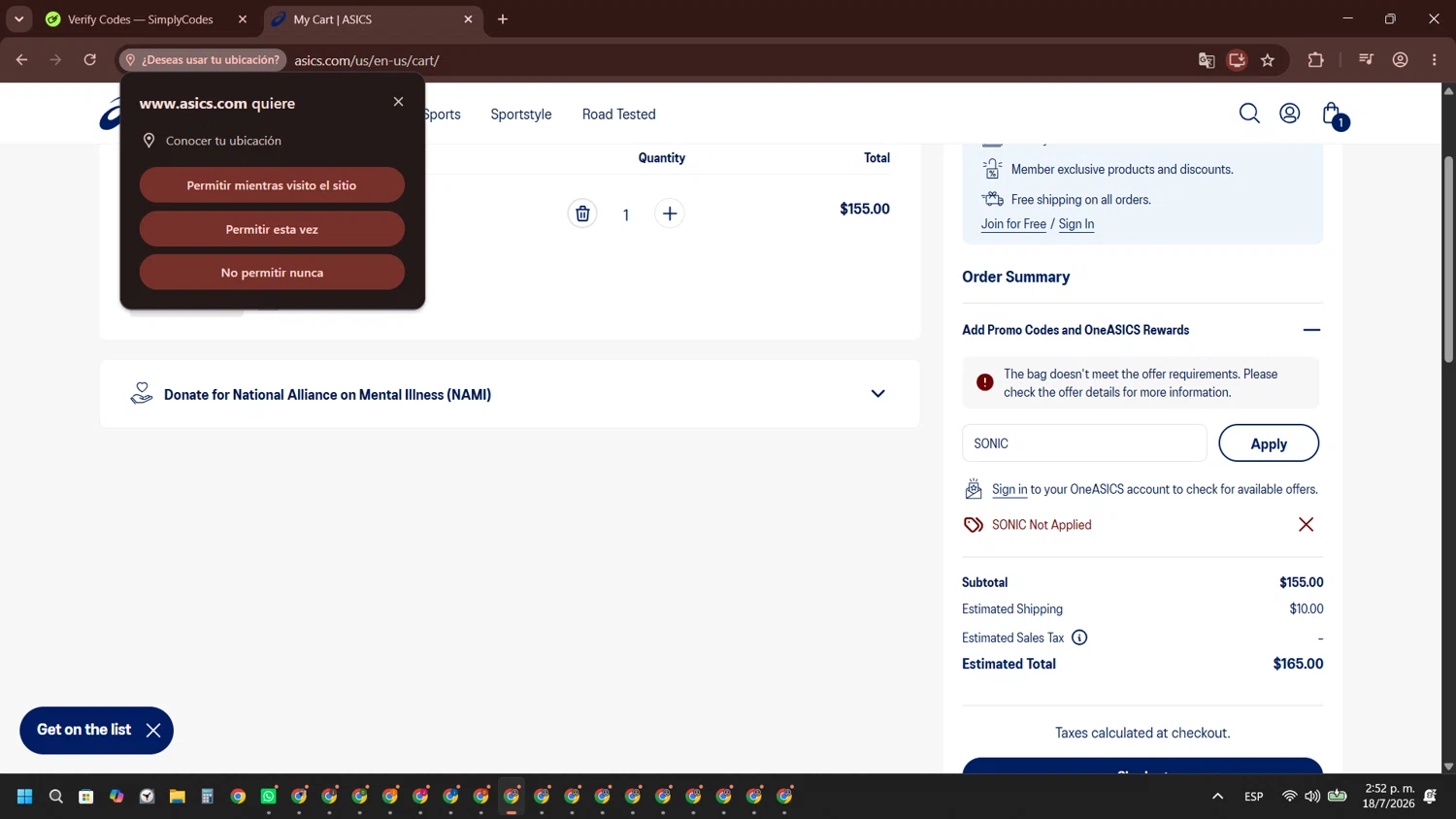Open File Explorer from taskbar

pyautogui.click(x=178, y=797)
